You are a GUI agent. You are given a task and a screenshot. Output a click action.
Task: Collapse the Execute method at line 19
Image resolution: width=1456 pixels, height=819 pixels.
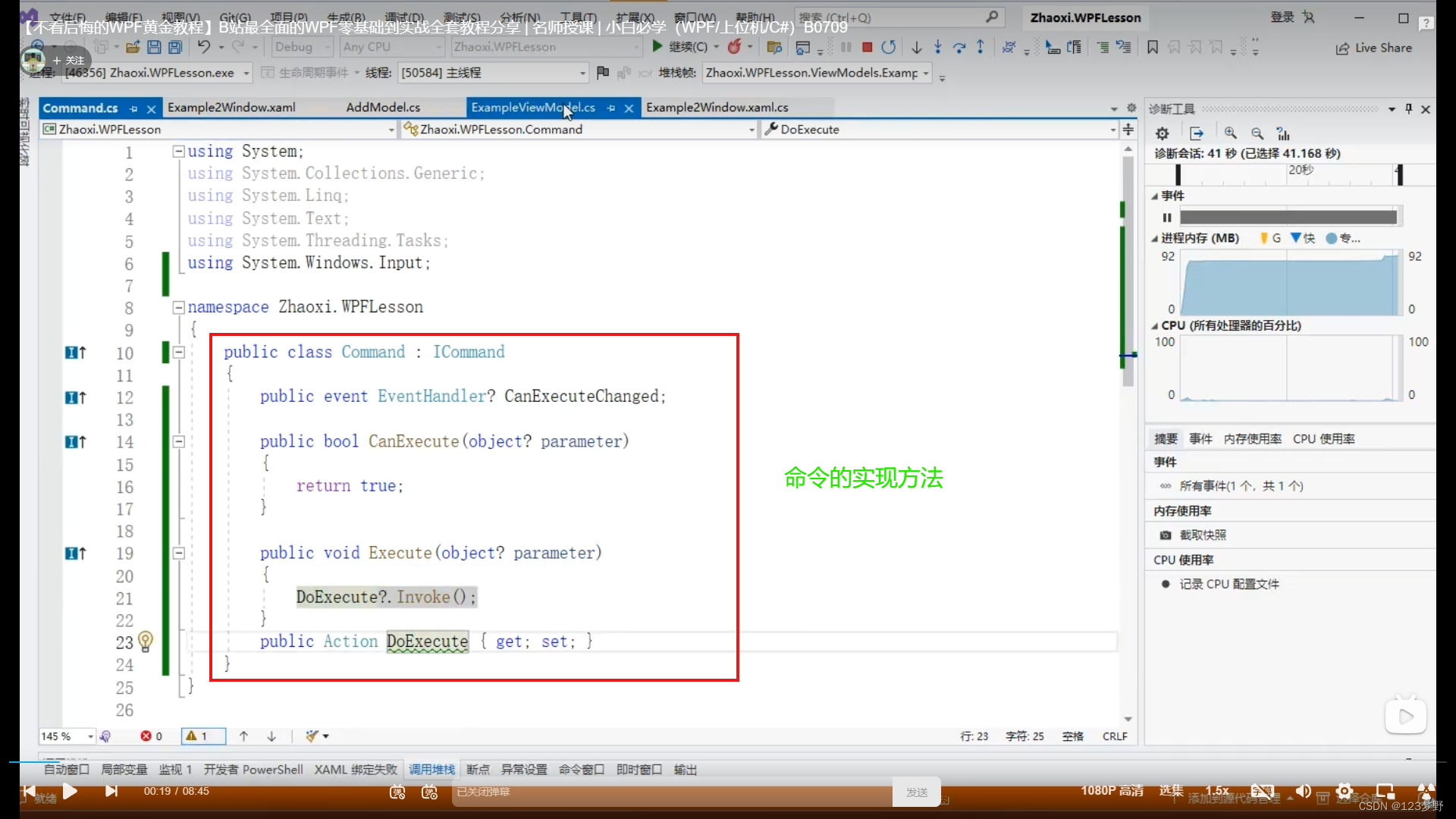tap(179, 554)
